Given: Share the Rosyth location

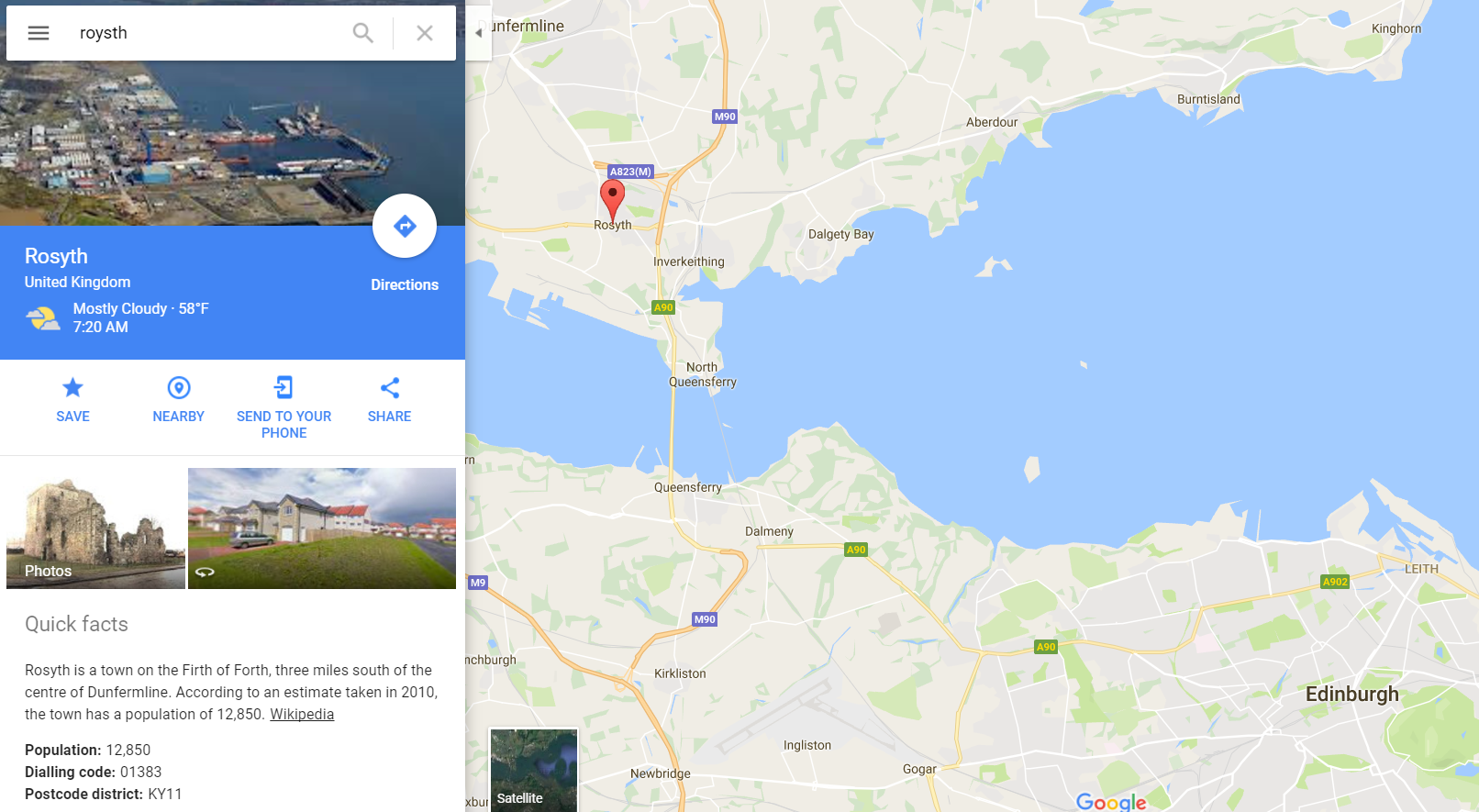Looking at the screenshot, I should 390,399.
